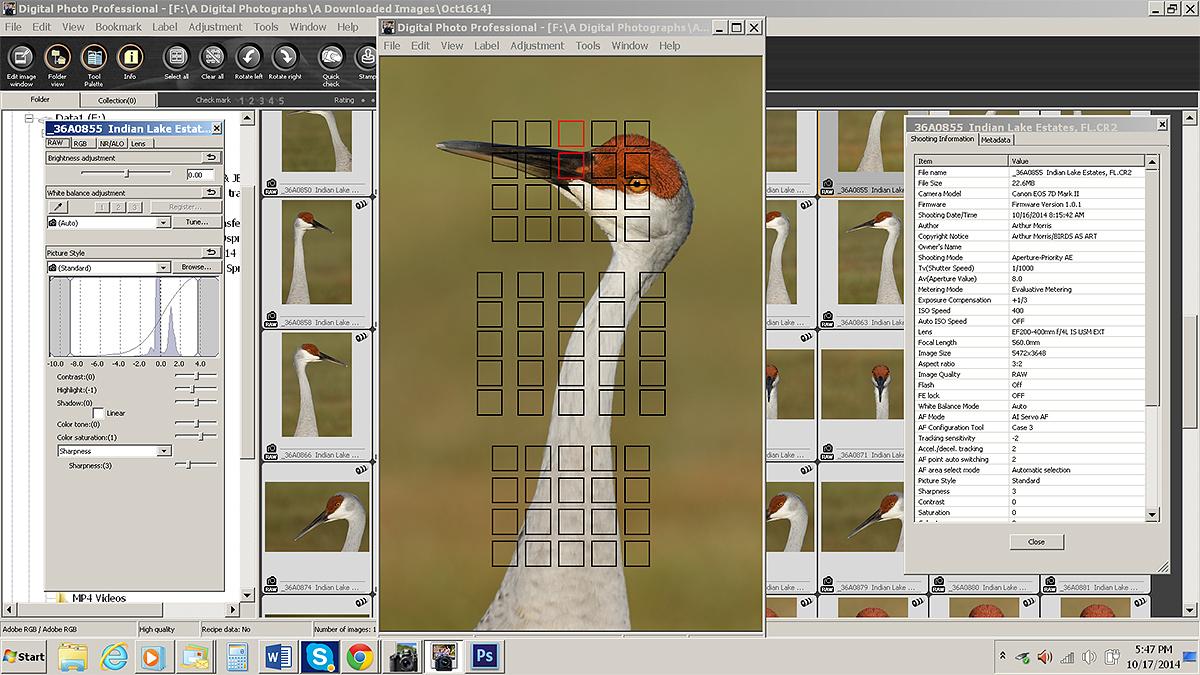The width and height of the screenshot is (1200, 675).
Task: Set check mark 5 in the filter bar
Action: click(x=282, y=101)
